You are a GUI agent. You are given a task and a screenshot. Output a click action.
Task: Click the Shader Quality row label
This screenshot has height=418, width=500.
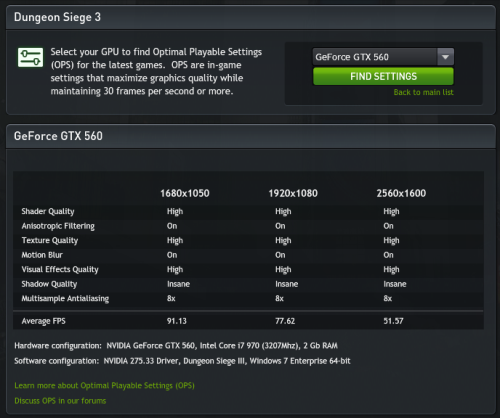click(48, 212)
